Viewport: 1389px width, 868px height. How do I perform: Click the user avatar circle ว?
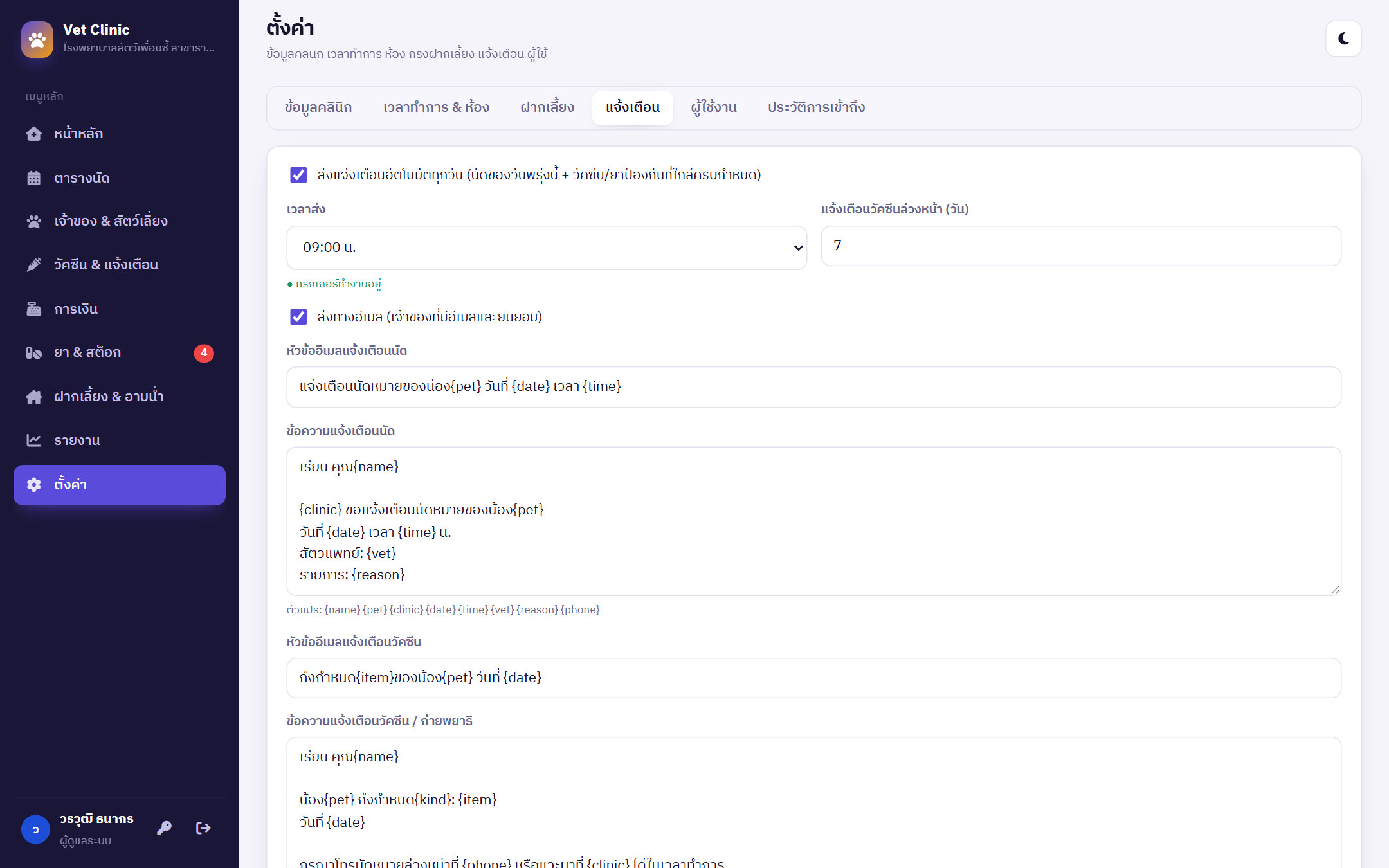(x=35, y=829)
